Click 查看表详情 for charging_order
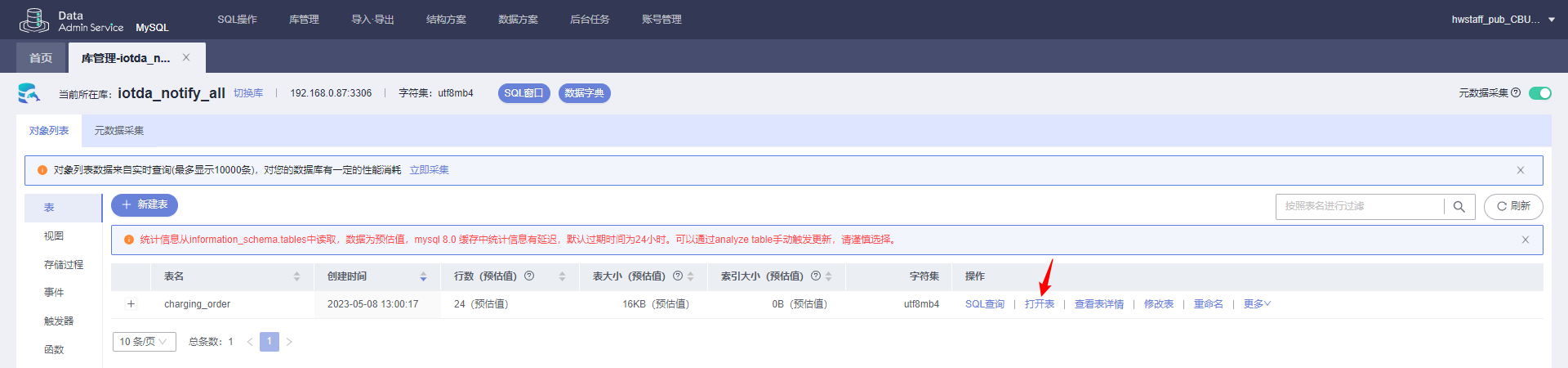This screenshot has height=368, width=1568. 1099,304
